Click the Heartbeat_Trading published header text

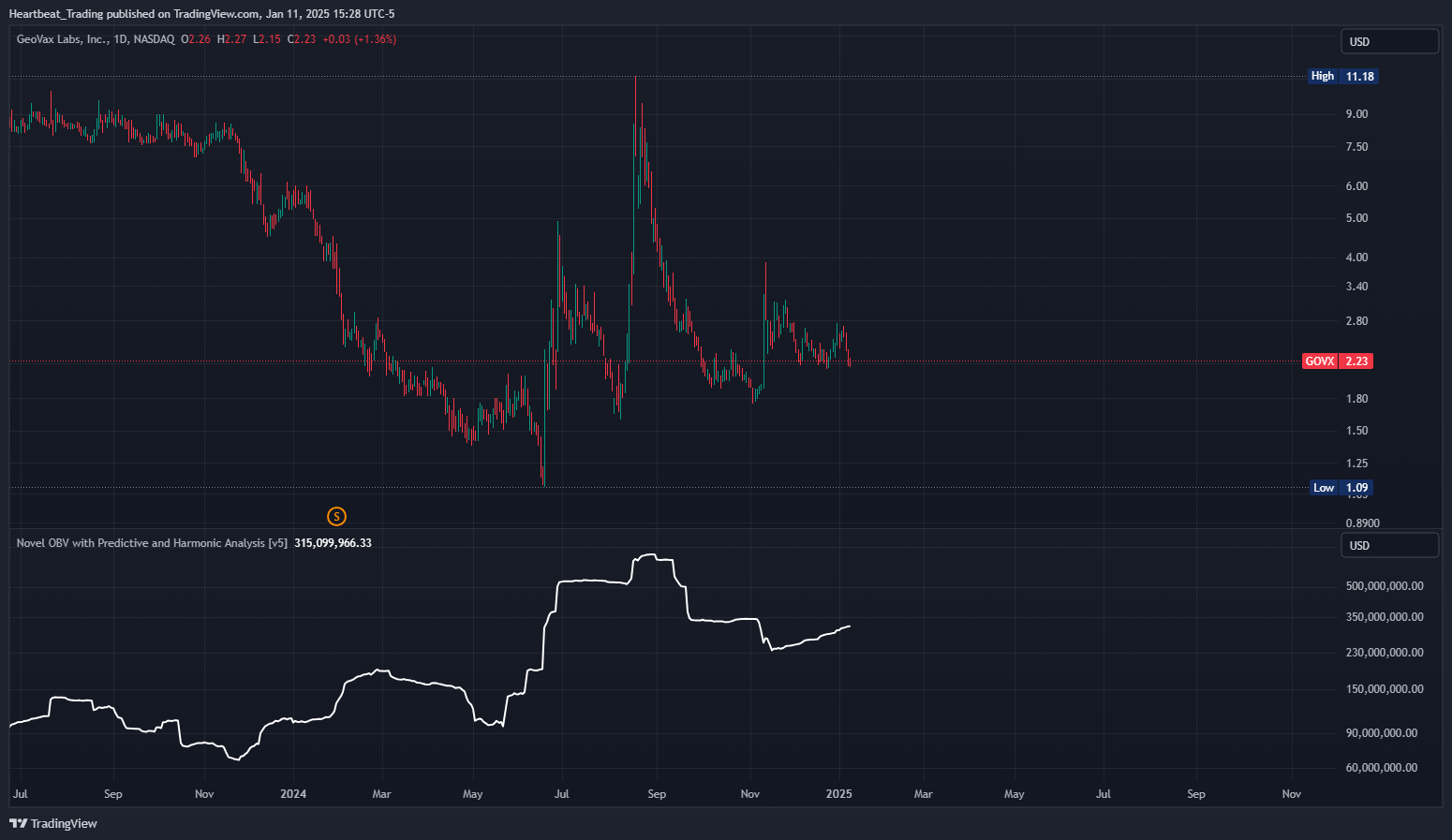click(201, 14)
